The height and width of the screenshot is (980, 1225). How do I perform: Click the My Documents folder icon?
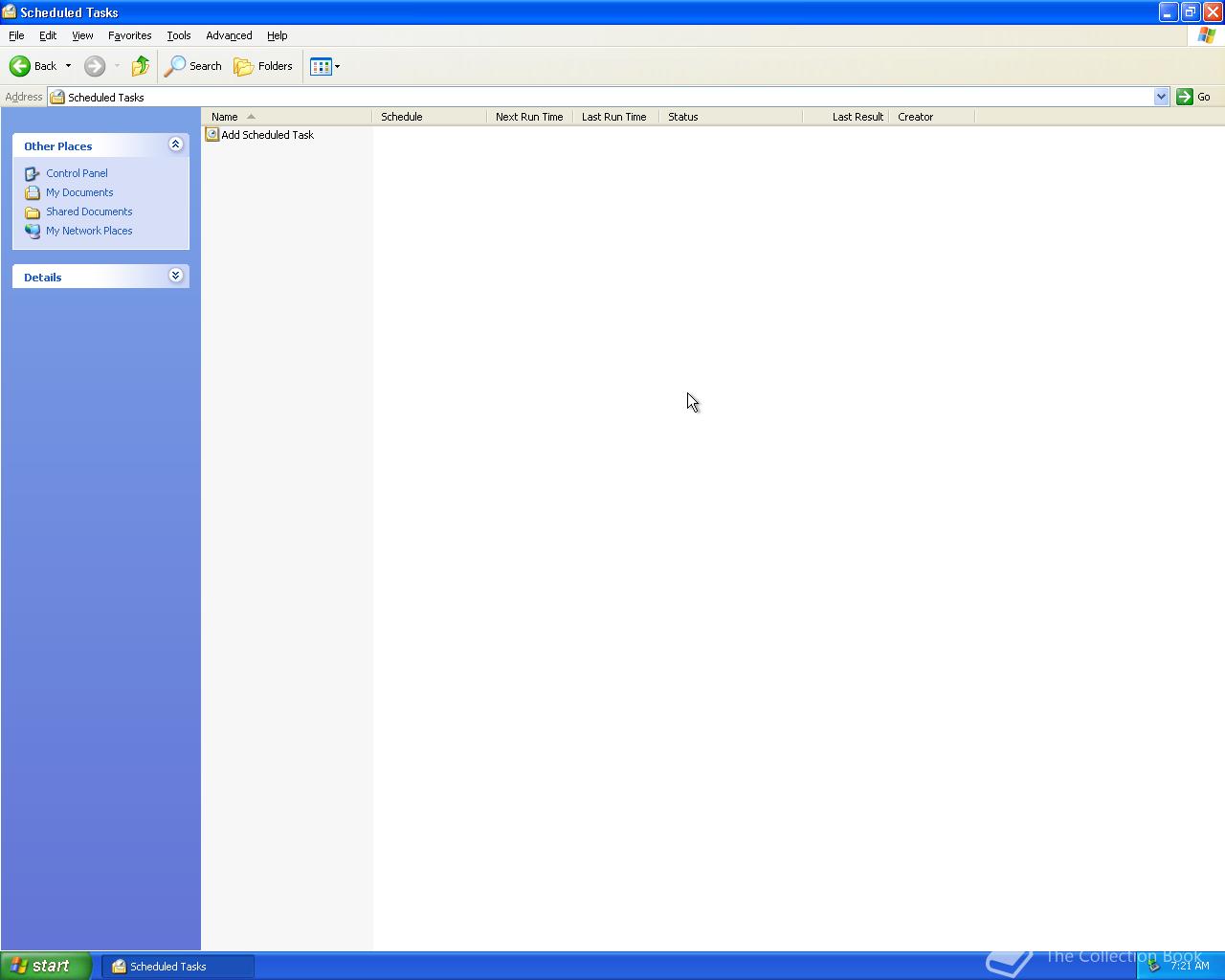[x=33, y=192]
